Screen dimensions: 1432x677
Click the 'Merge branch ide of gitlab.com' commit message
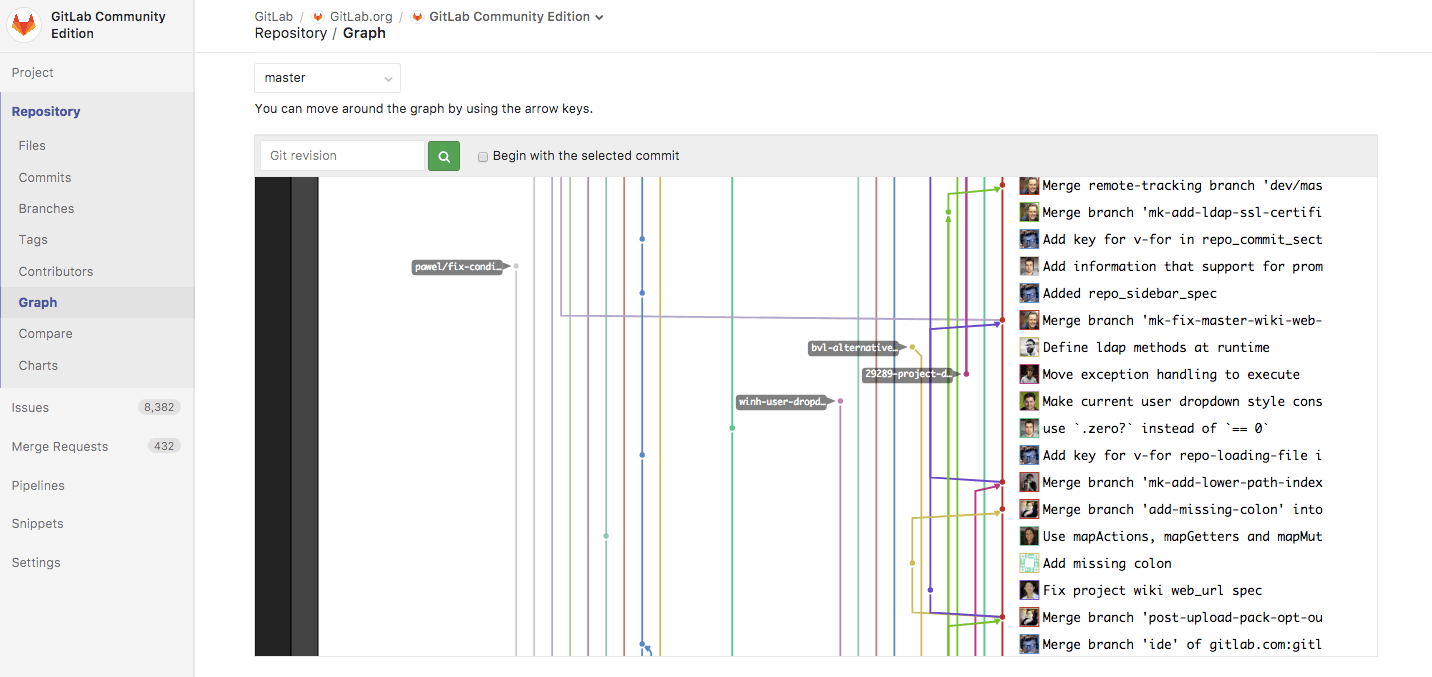pos(1182,643)
